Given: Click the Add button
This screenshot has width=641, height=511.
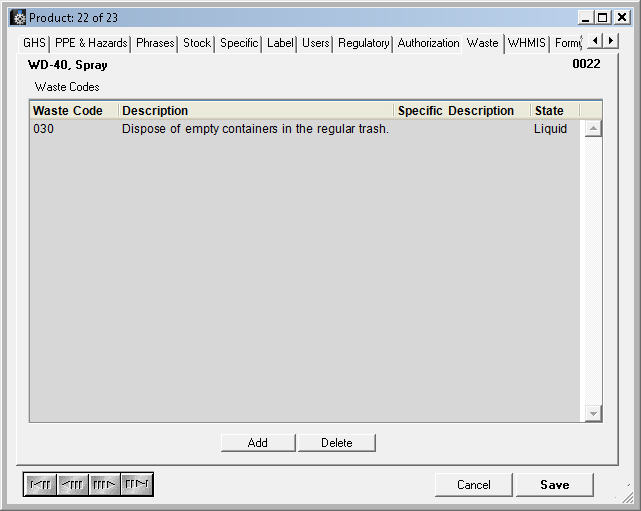Looking at the screenshot, I should tap(257, 443).
